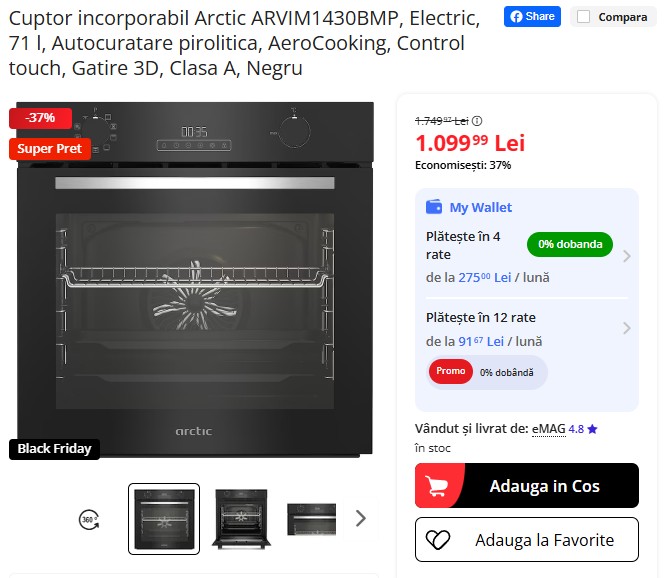Screen dimensions: 671x578
Task: Open the Super Pret tag
Action: (50, 148)
